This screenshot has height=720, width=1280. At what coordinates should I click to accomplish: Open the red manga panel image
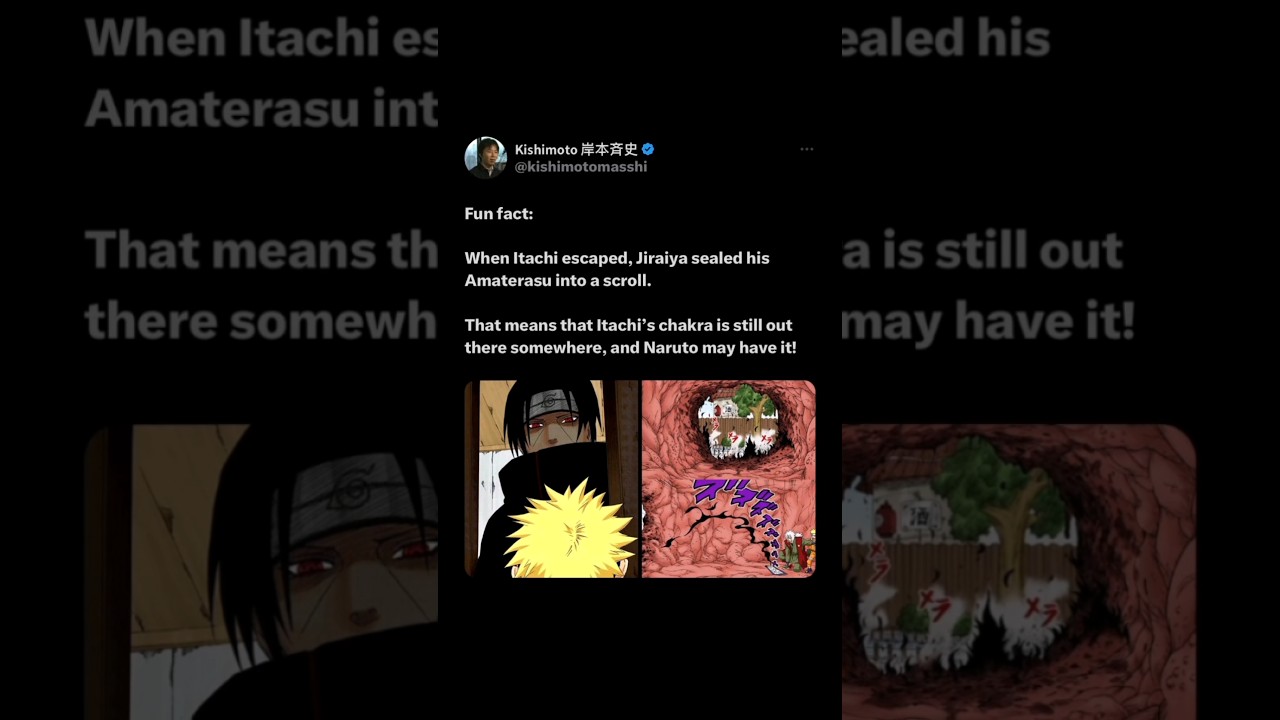pos(728,479)
